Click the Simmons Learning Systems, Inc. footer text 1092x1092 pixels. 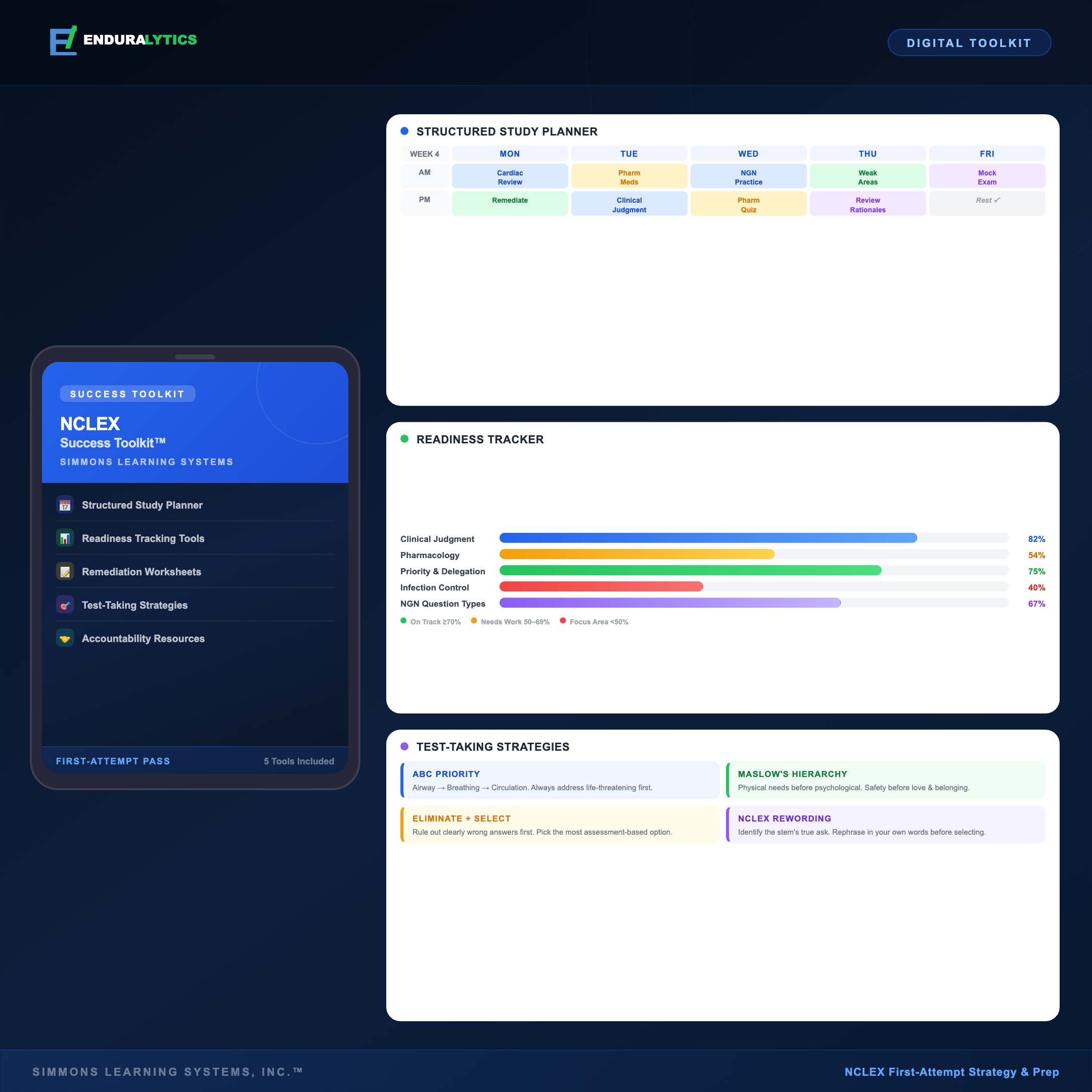(x=167, y=1072)
